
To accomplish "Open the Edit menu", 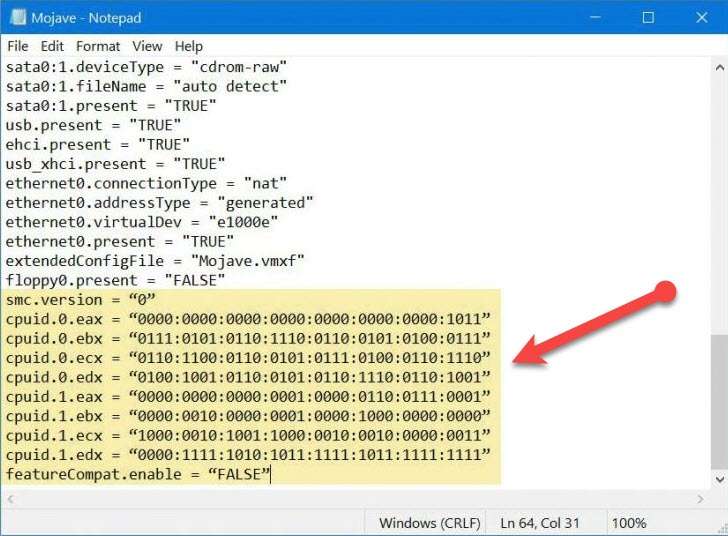I will 52,46.
